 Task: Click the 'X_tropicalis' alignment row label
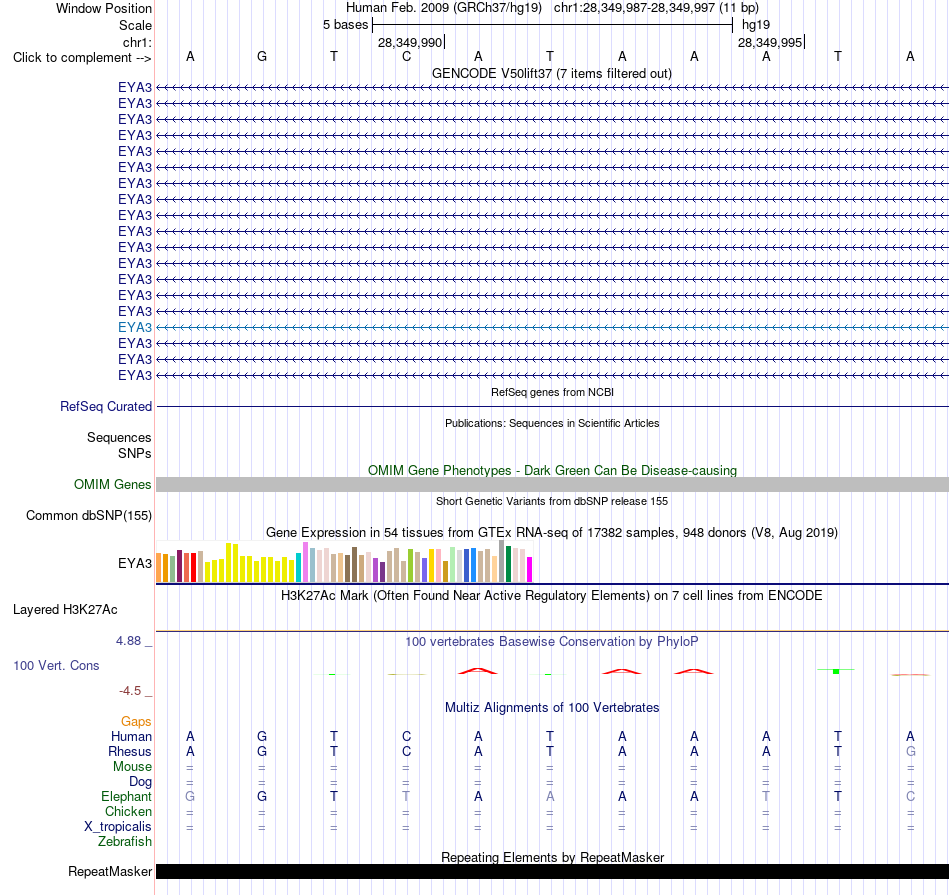pyautogui.click(x=118, y=827)
